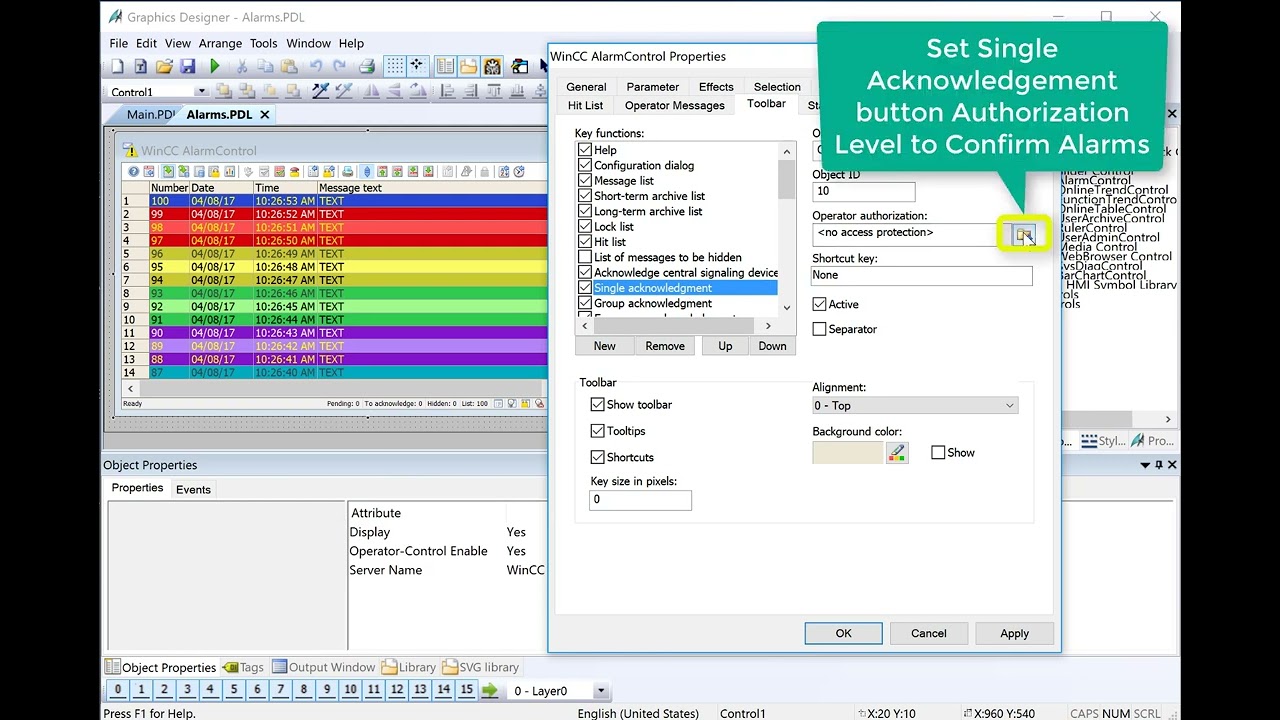This screenshot has width=1280, height=720.
Task: Open operator authorization selection button
Action: pos(1023,235)
